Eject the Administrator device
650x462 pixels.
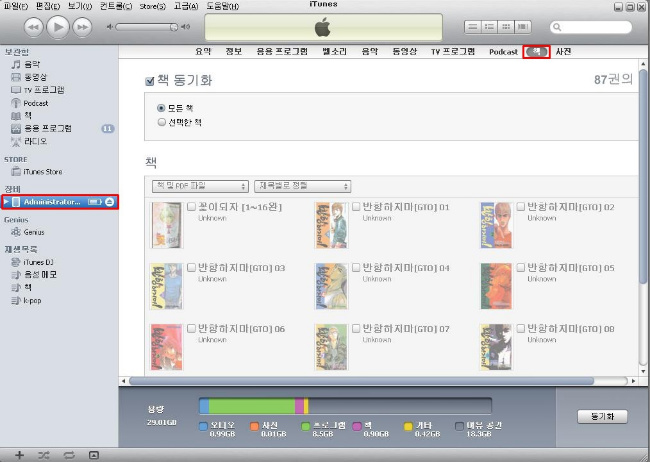click(109, 202)
